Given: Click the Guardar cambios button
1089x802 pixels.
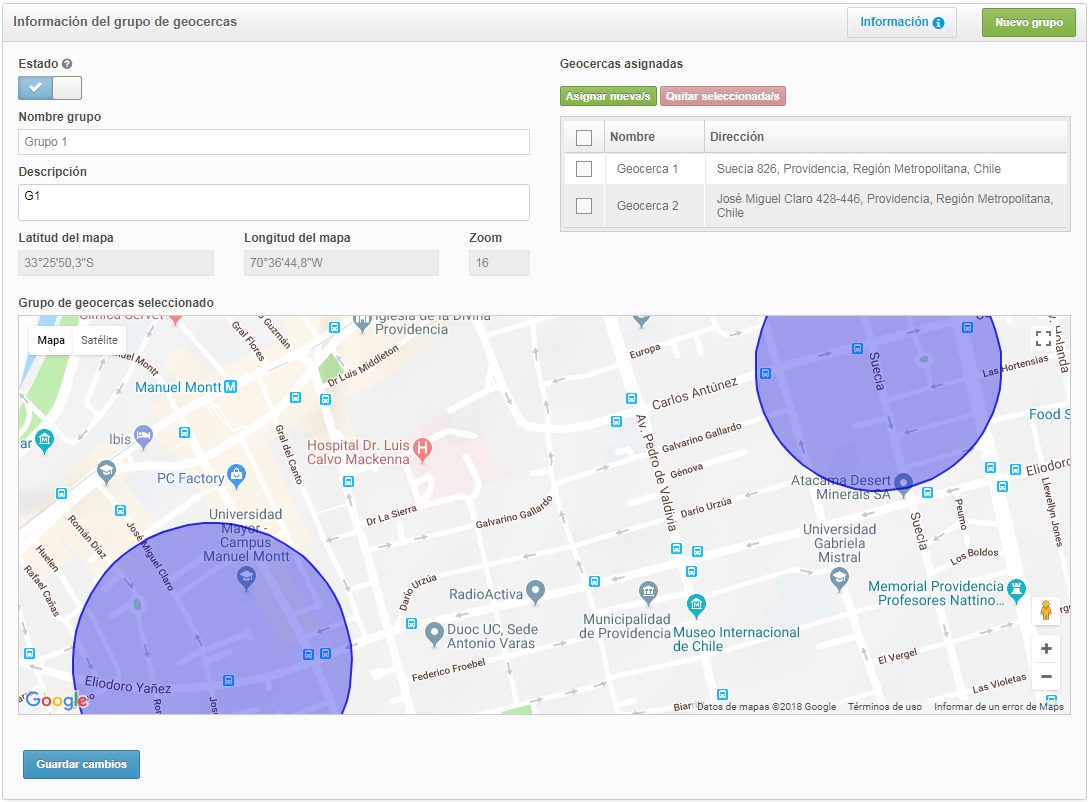Looking at the screenshot, I should 82,764.
